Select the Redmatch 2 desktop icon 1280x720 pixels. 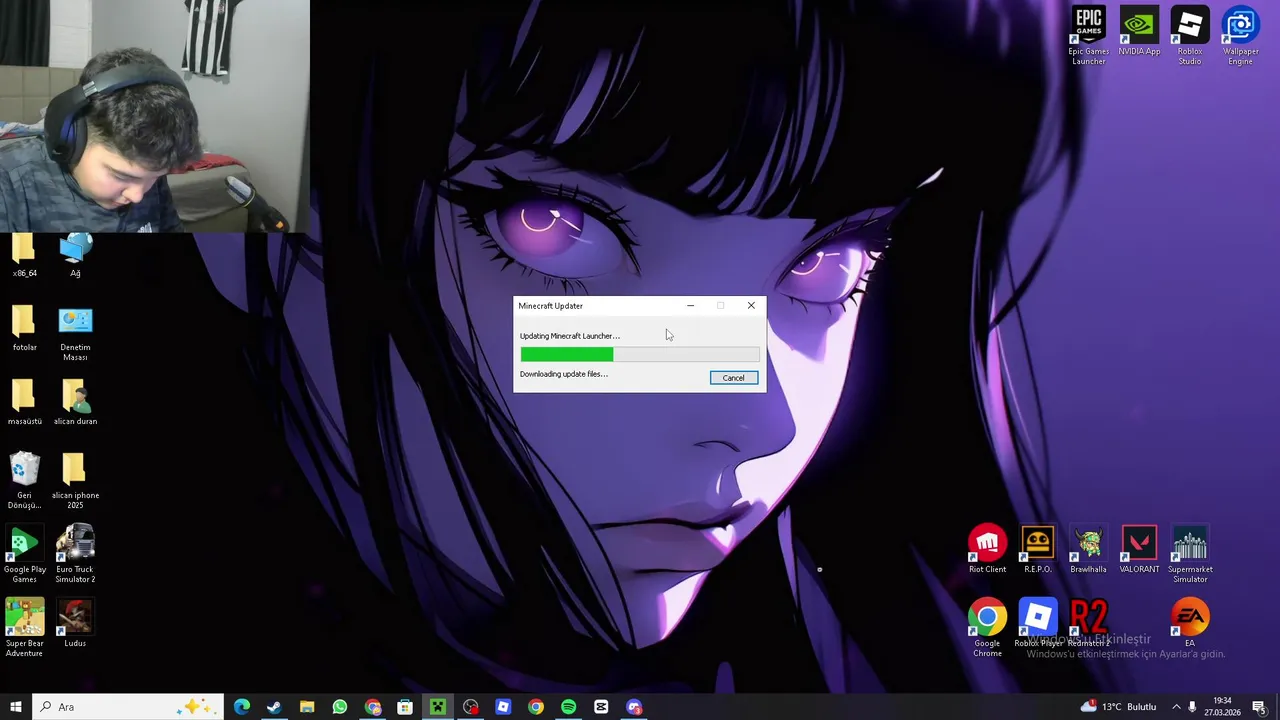click(1089, 623)
